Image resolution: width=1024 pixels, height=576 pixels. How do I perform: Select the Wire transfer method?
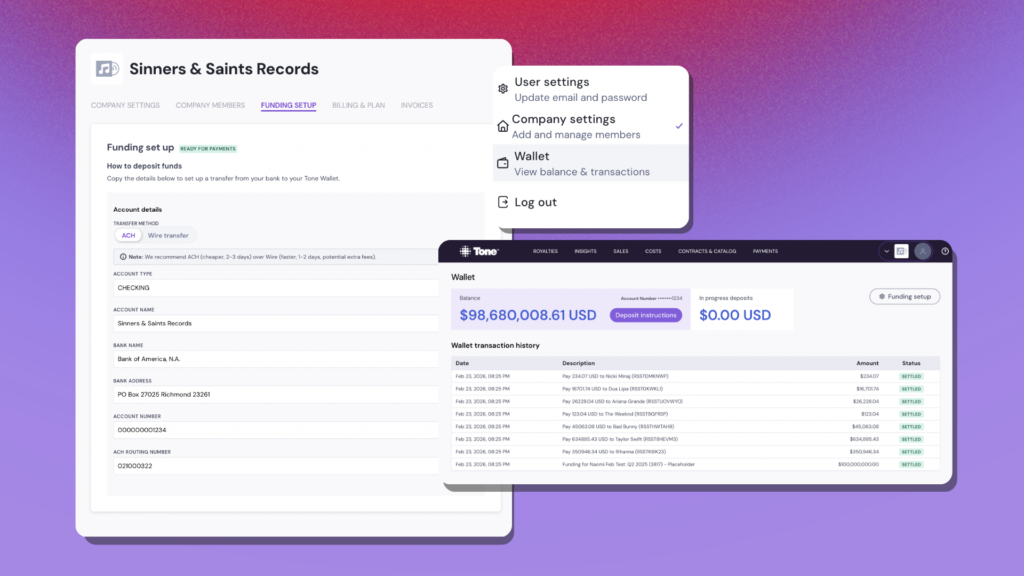click(x=168, y=236)
